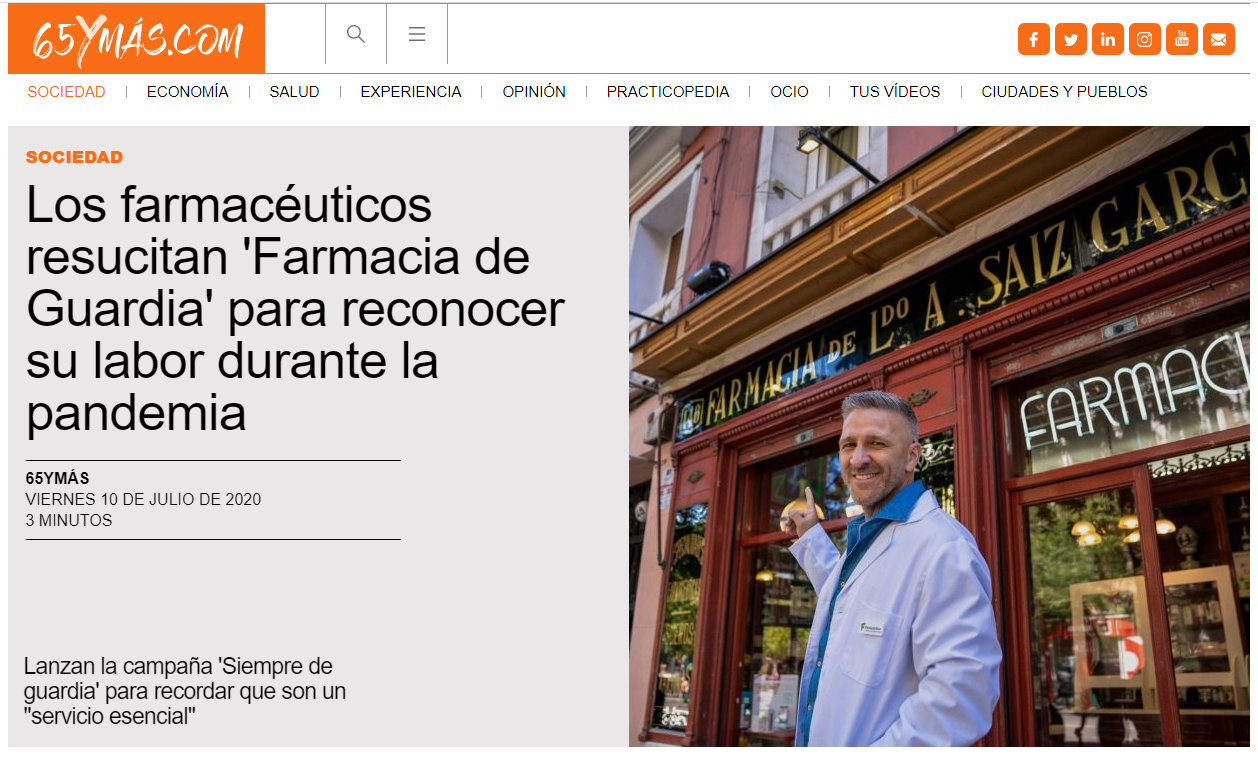
Task: Open the hamburger menu icon
Action: click(x=417, y=34)
